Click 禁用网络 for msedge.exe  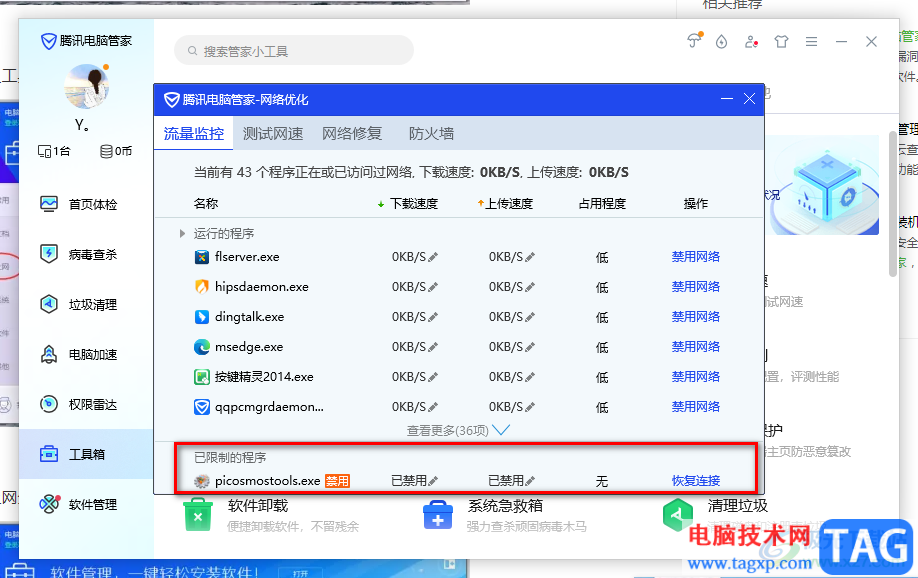point(696,346)
